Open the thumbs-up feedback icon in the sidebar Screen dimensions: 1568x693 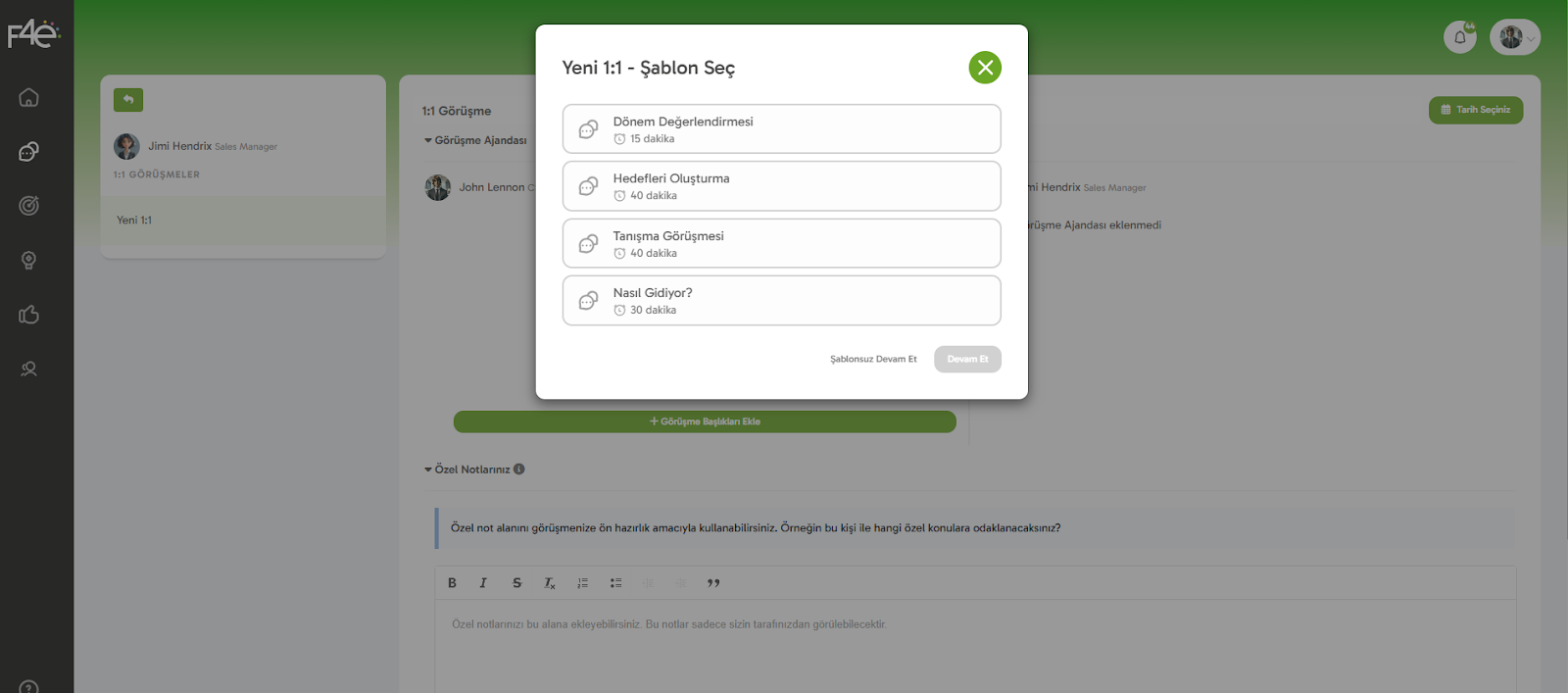29,315
